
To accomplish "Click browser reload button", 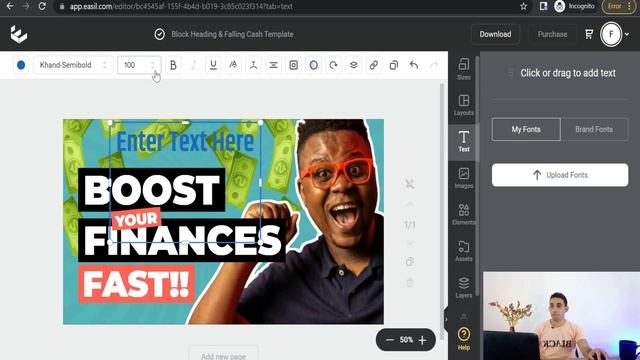I will [42, 6].
